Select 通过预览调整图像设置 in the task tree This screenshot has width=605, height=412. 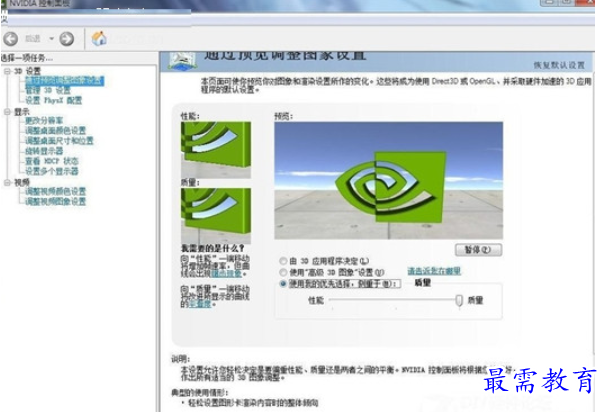point(64,80)
